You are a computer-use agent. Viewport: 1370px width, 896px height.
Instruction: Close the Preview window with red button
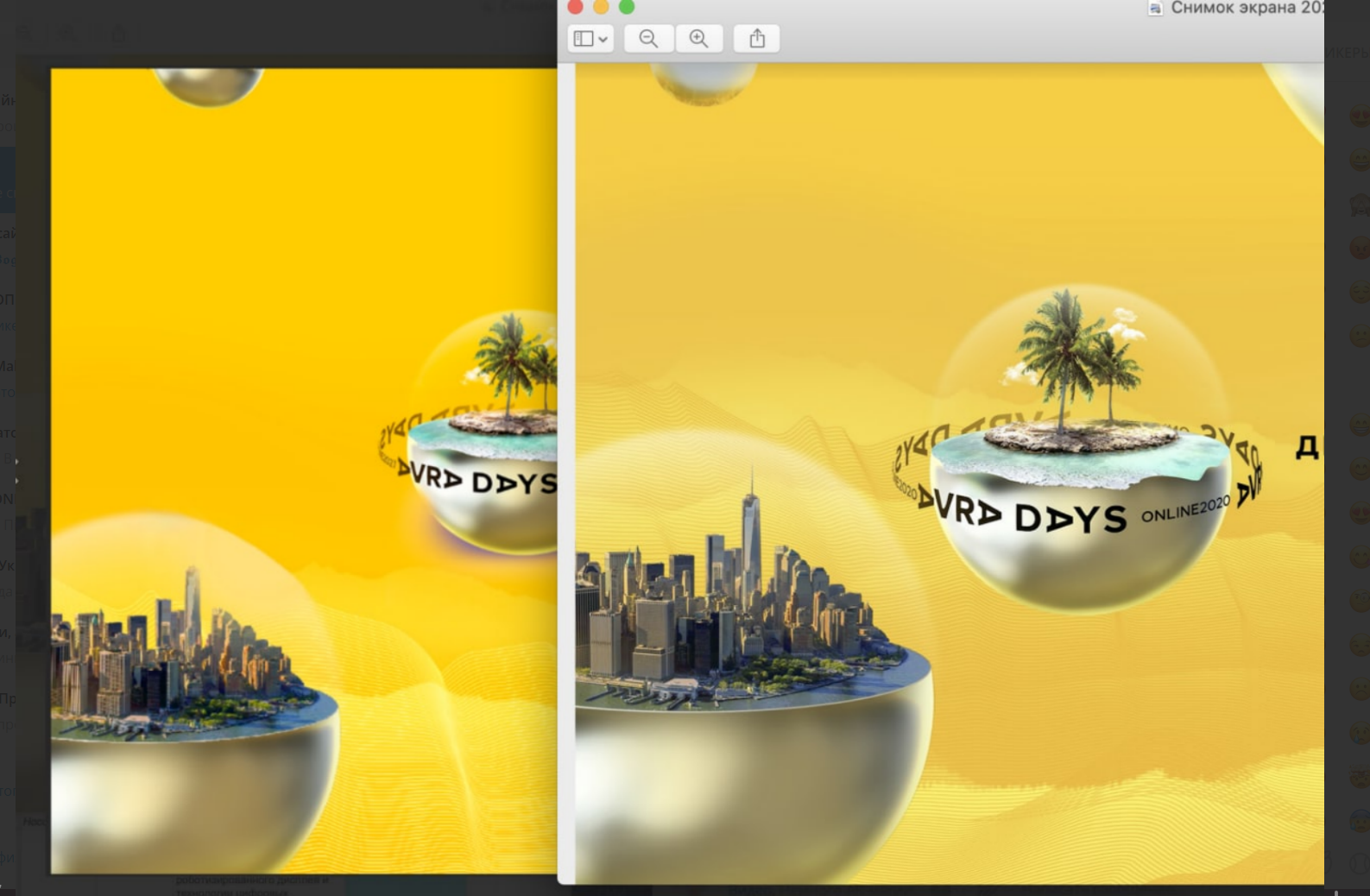click(x=576, y=7)
